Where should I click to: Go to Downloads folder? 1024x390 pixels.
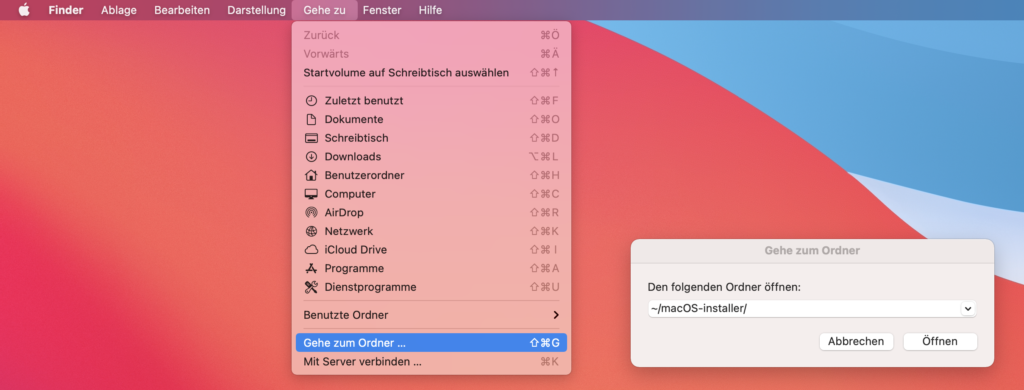tap(431, 157)
